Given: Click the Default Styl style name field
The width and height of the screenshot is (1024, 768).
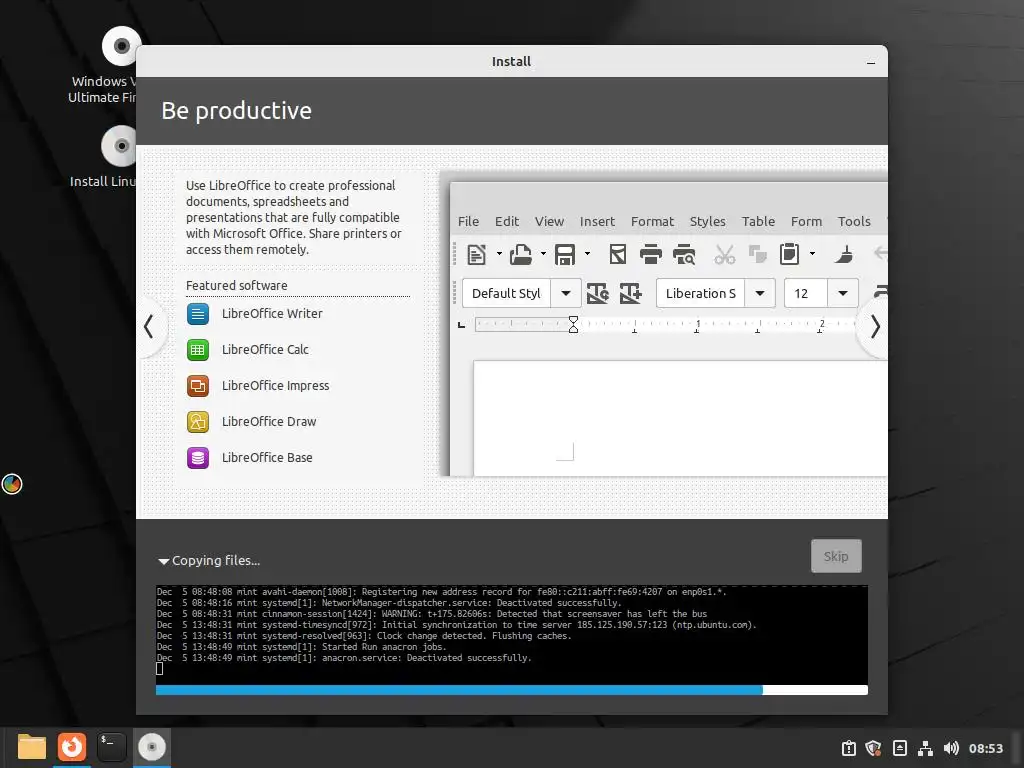Looking at the screenshot, I should (x=506, y=293).
